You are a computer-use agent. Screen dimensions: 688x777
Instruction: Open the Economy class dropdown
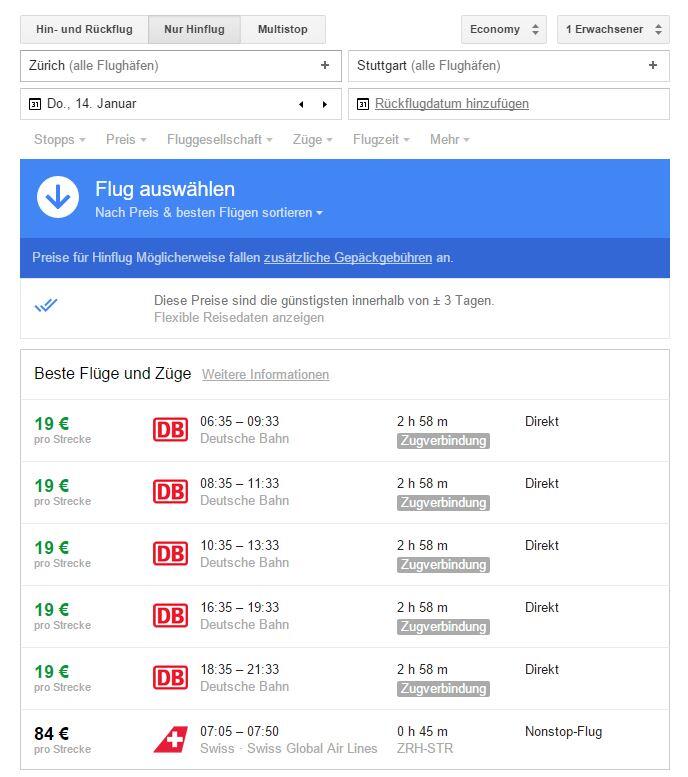coord(504,29)
